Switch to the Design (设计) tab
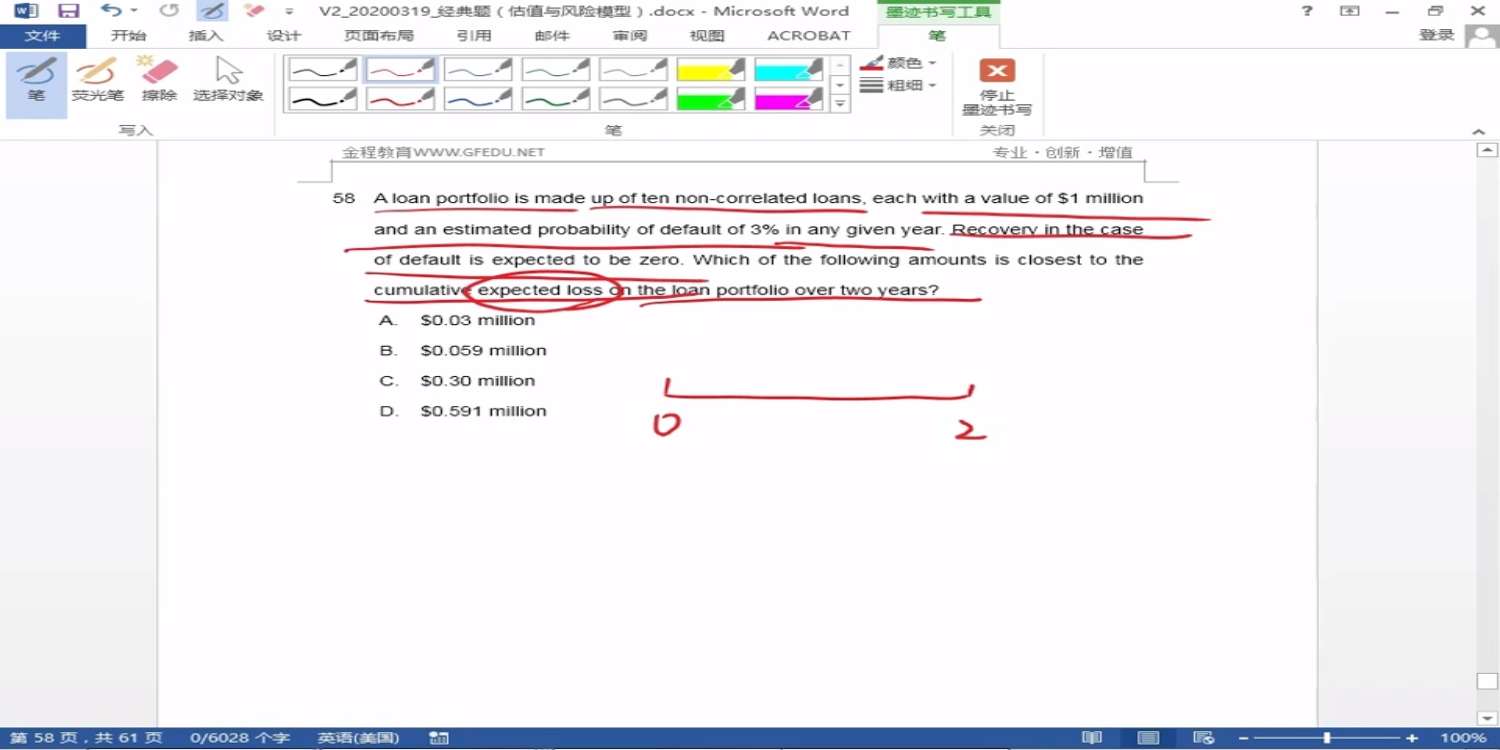 284,36
